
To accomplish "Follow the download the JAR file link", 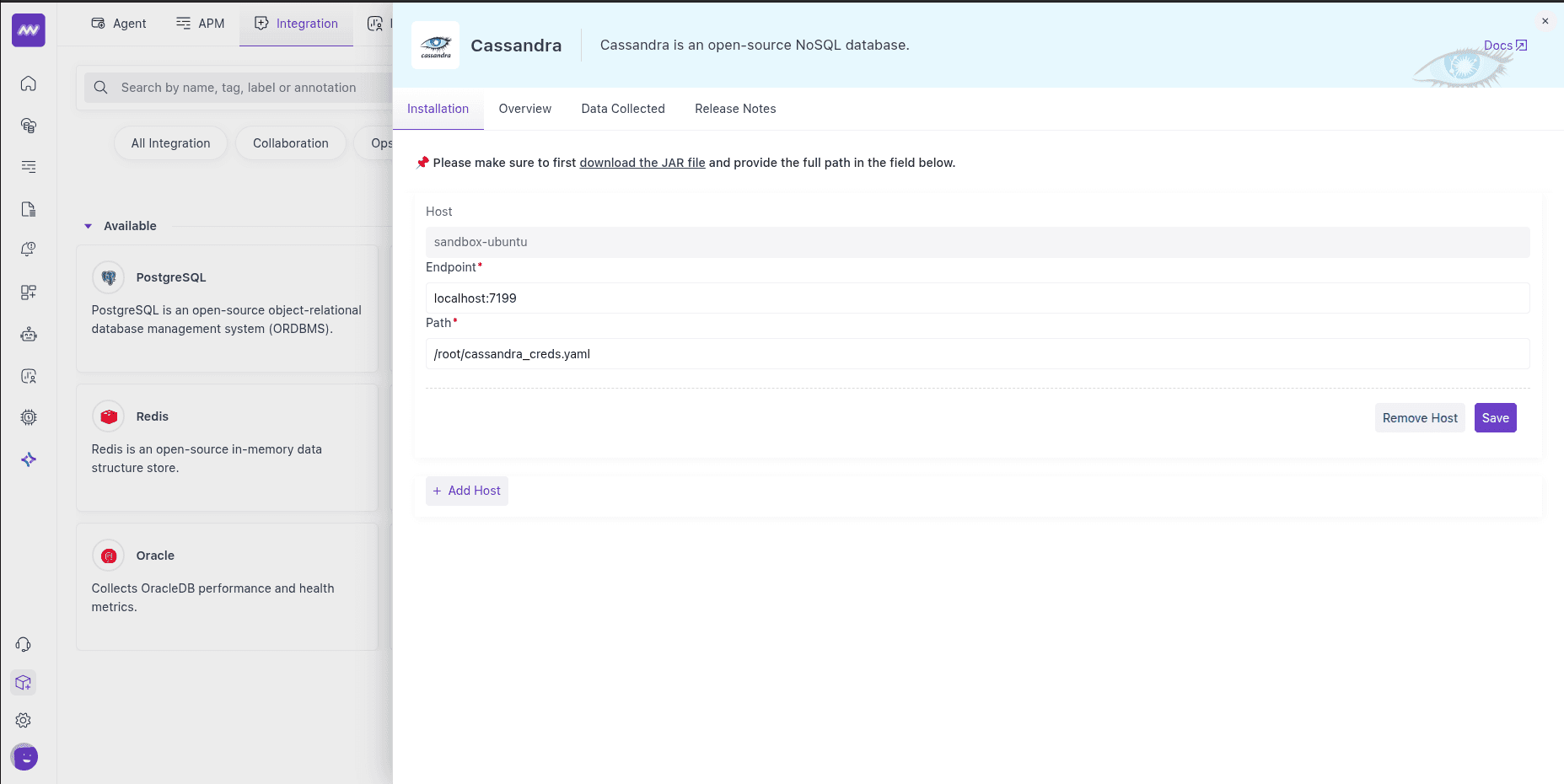I will coord(642,163).
